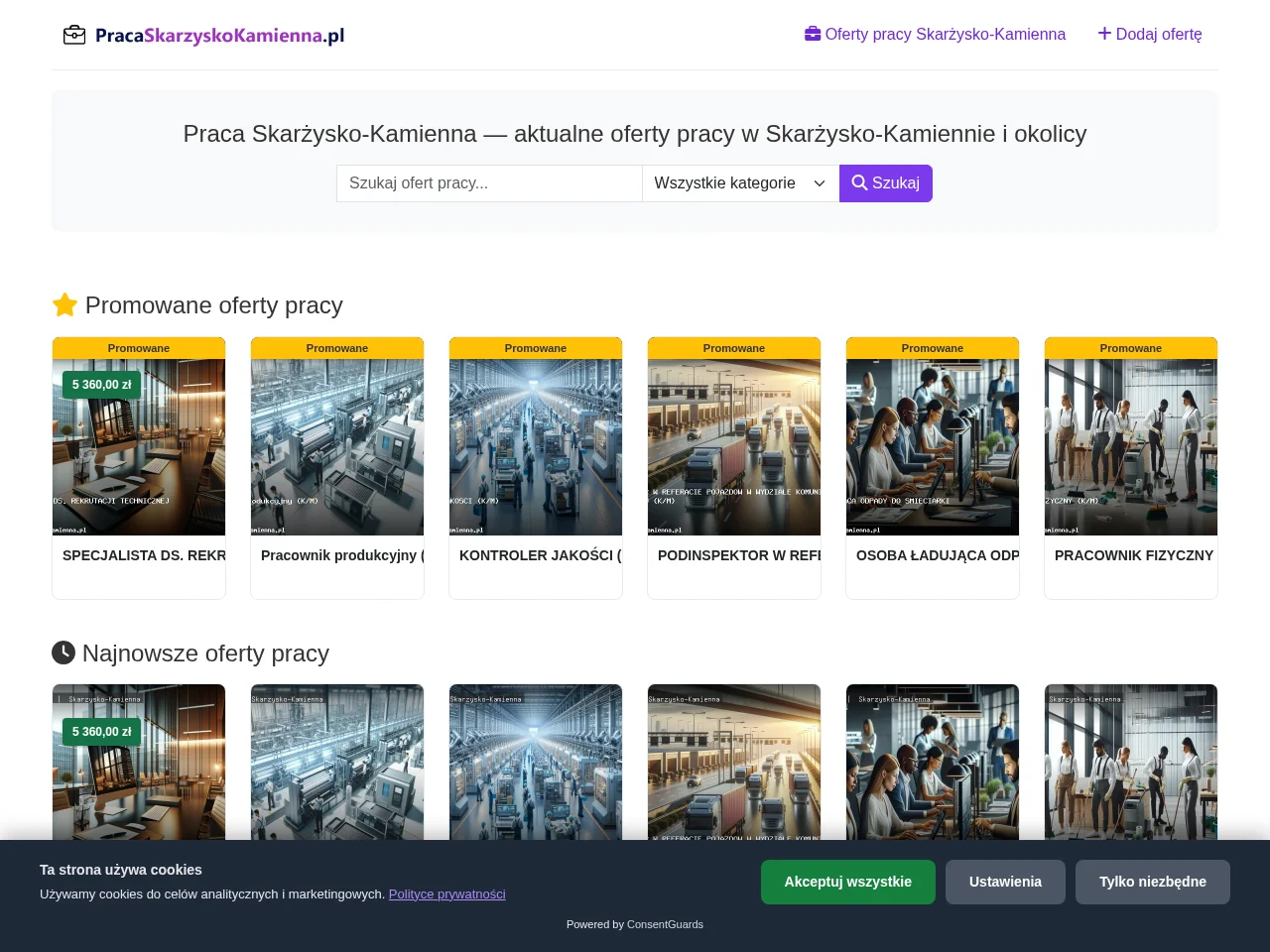1270x952 pixels.
Task: Click the OSOBA ŁADUJĄCA ODP job title
Action: tap(938, 555)
